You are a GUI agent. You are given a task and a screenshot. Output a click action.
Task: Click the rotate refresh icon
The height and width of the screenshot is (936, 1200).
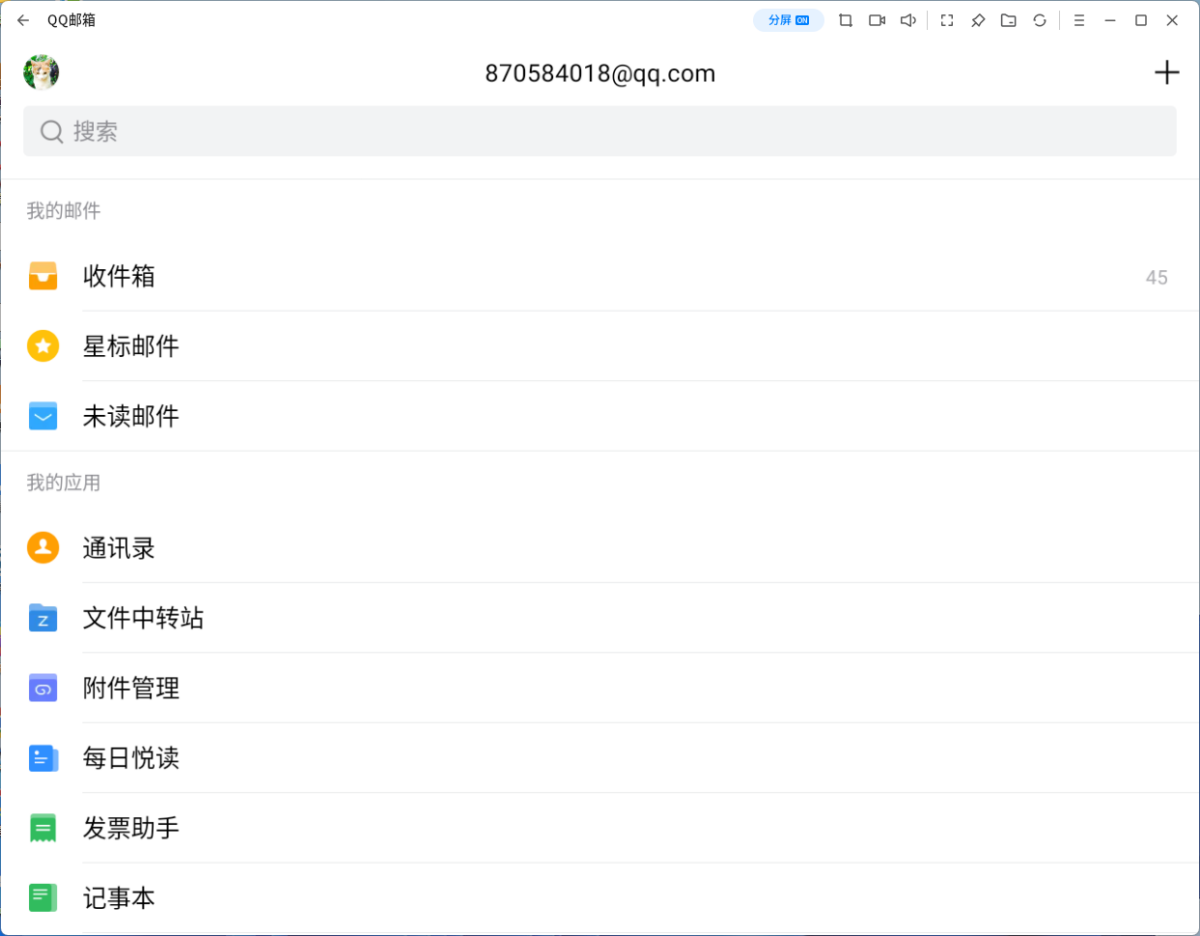coord(1040,20)
